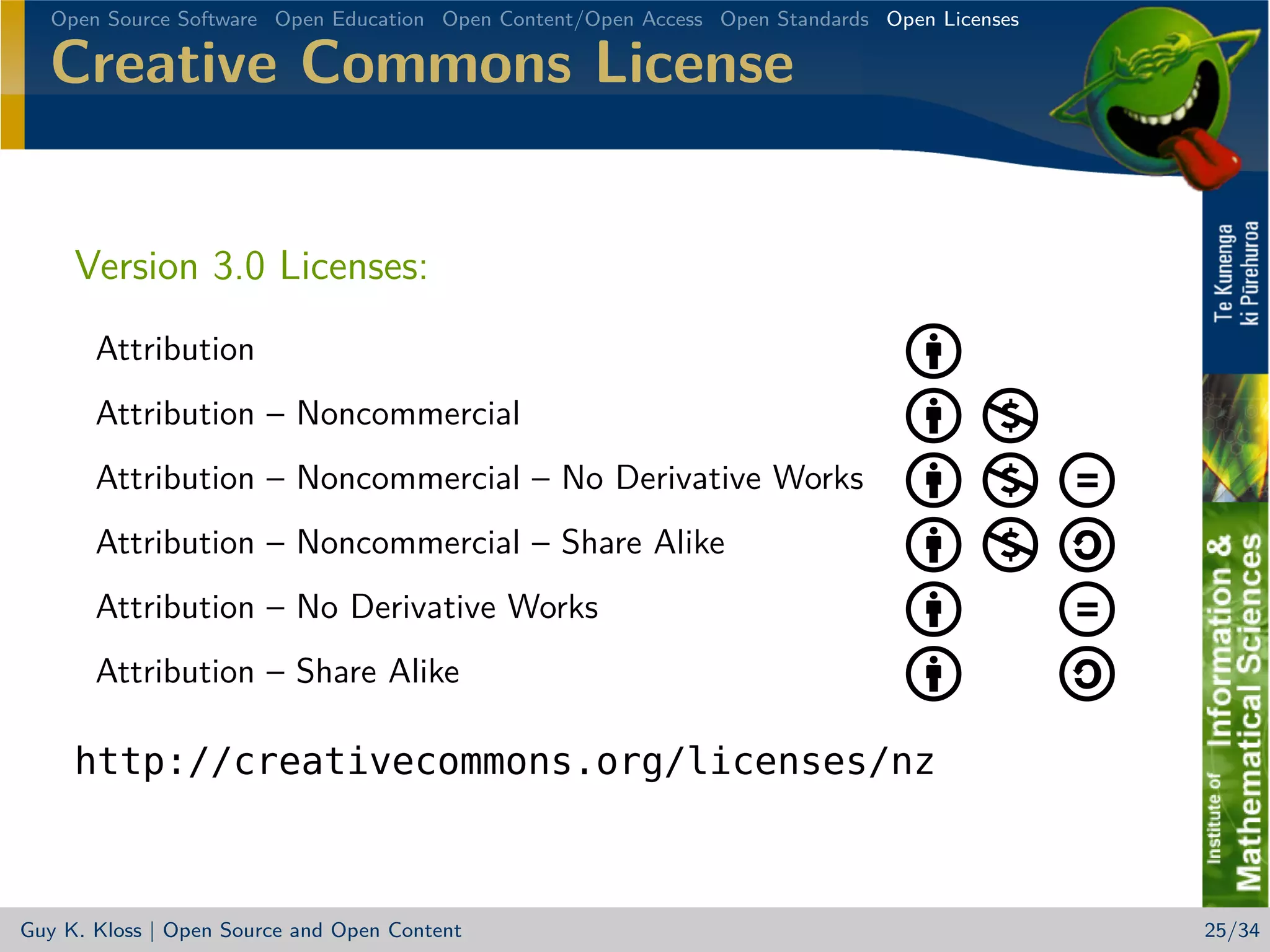Click Noncommercial icon in Noncommercial – Share Alike row
Screen dimensions: 1270x952
point(1010,544)
